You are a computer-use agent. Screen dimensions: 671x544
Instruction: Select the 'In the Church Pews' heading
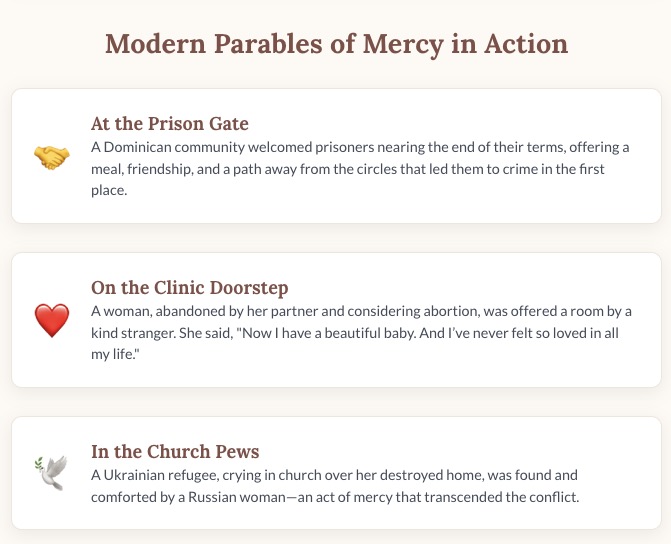pyautogui.click(x=175, y=451)
